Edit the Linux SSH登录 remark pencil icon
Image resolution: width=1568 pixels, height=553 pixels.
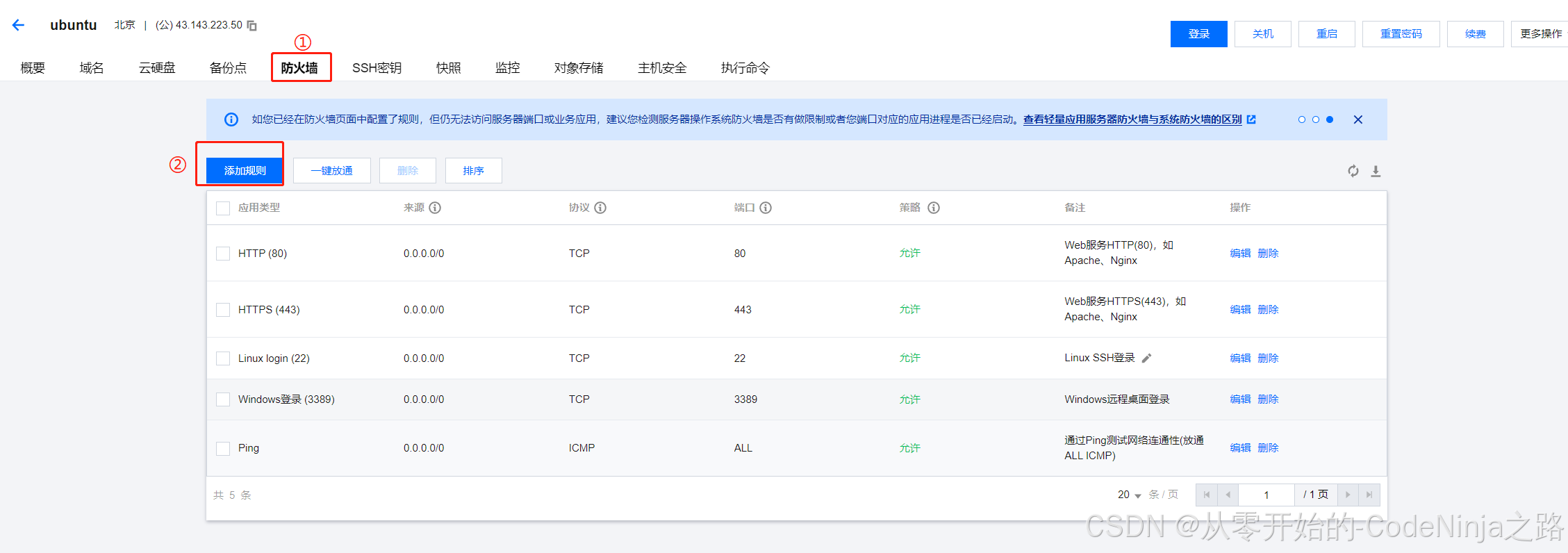(x=1146, y=358)
